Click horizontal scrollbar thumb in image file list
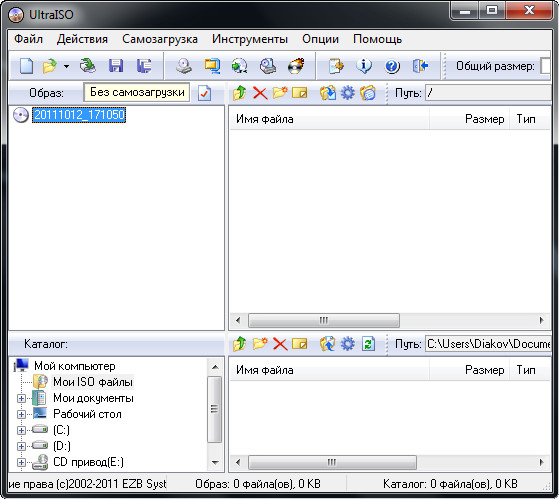560x500 pixels. tap(324, 320)
